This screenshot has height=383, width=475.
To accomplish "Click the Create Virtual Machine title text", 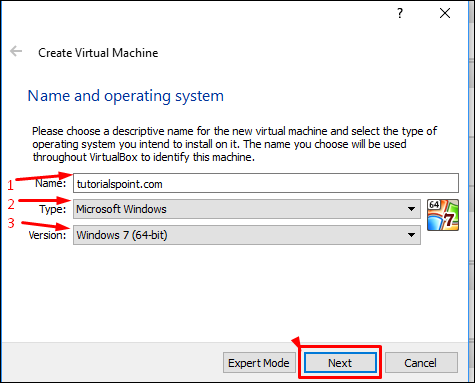I will [x=98, y=53].
